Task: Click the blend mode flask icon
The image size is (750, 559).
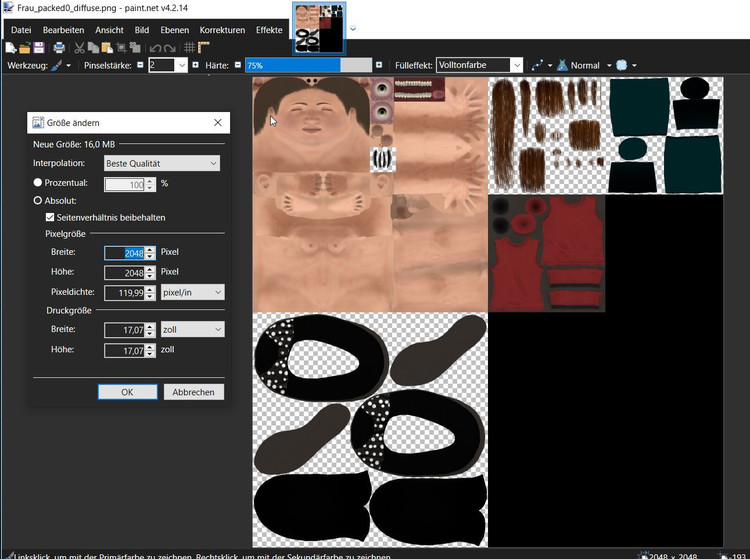Action: point(562,65)
